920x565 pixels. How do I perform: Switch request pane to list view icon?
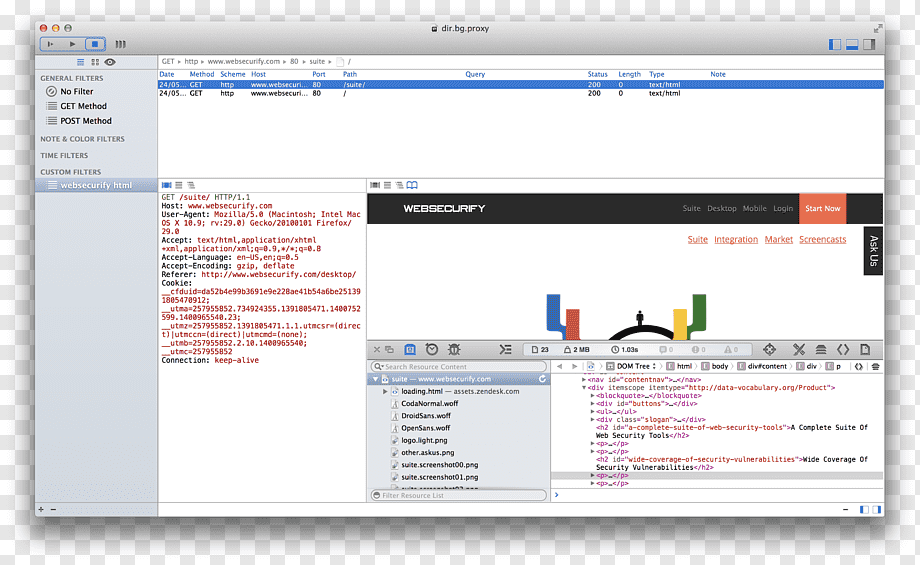click(x=179, y=185)
